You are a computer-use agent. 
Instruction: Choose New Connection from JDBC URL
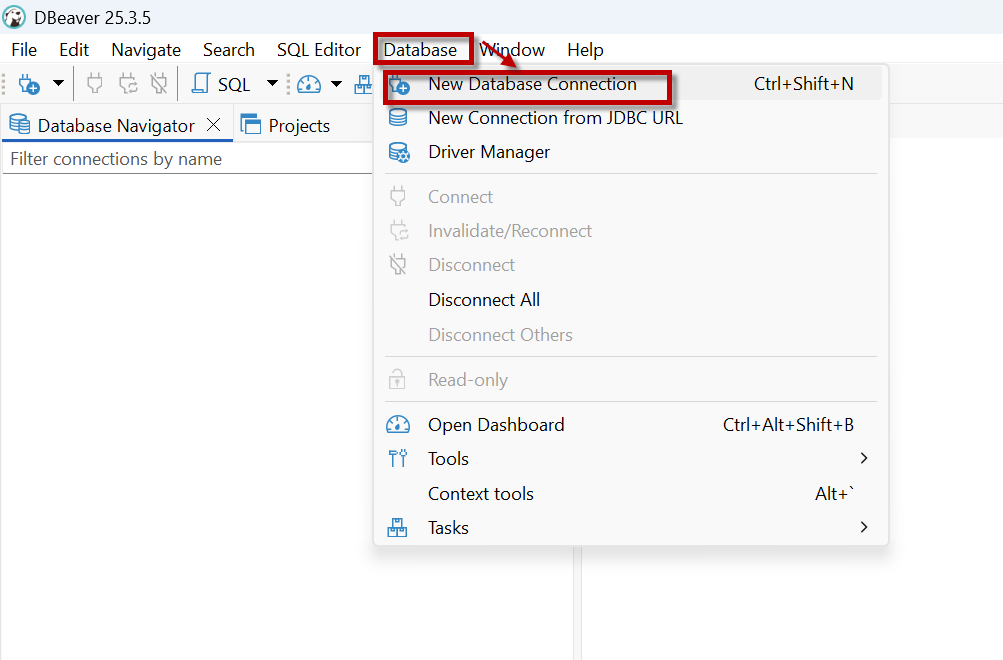(x=555, y=118)
